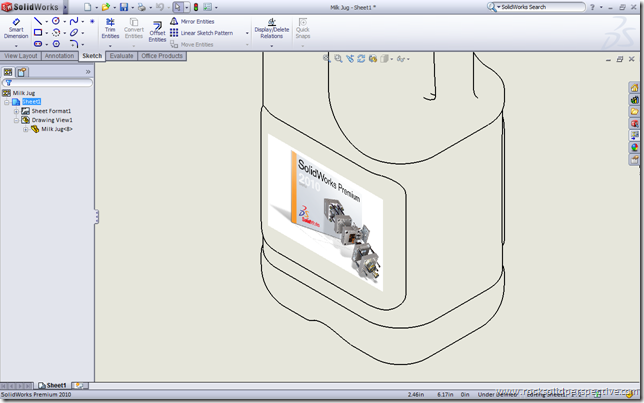Image resolution: width=644 pixels, height=403 pixels.
Task: Open the Help question mark menu
Action: click(x=592, y=7)
